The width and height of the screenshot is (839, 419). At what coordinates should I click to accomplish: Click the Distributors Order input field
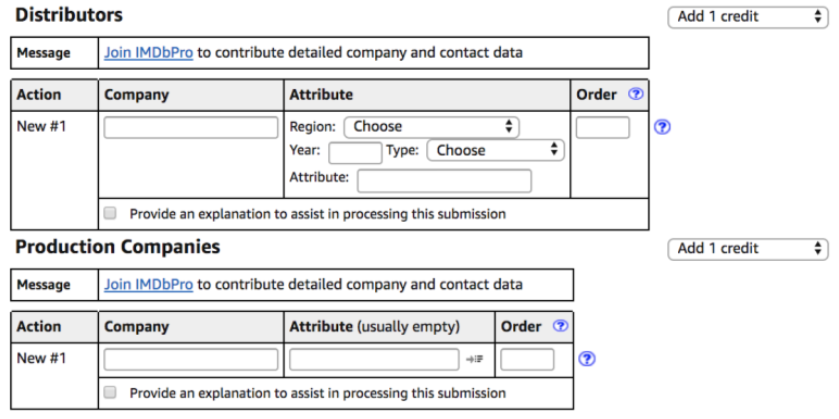tap(602, 128)
